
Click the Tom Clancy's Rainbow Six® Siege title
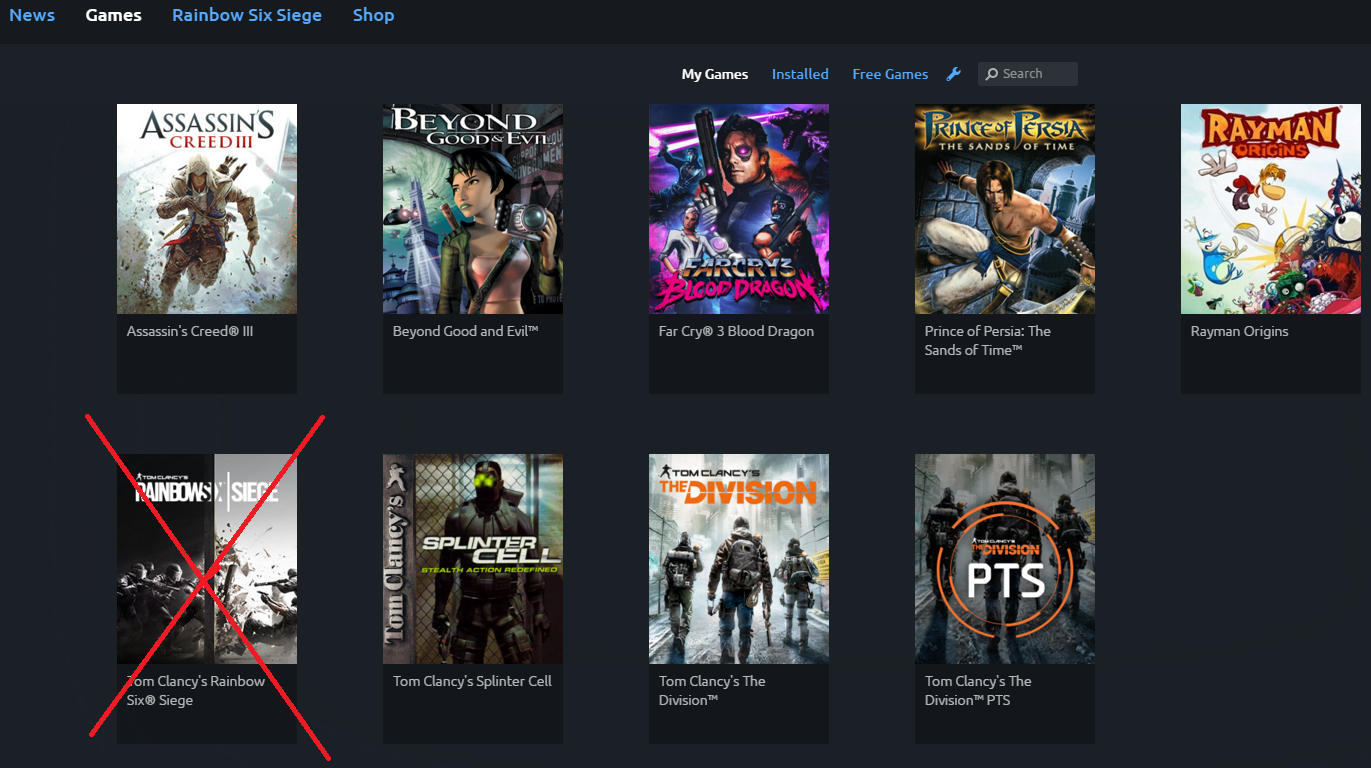click(196, 691)
